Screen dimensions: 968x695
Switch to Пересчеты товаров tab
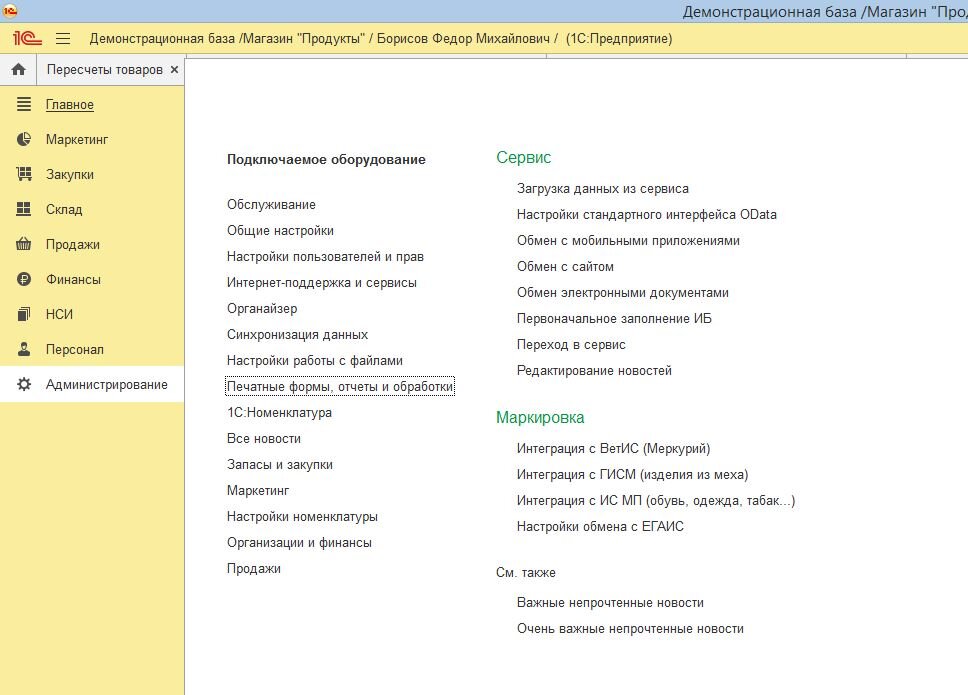[x=105, y=70]
